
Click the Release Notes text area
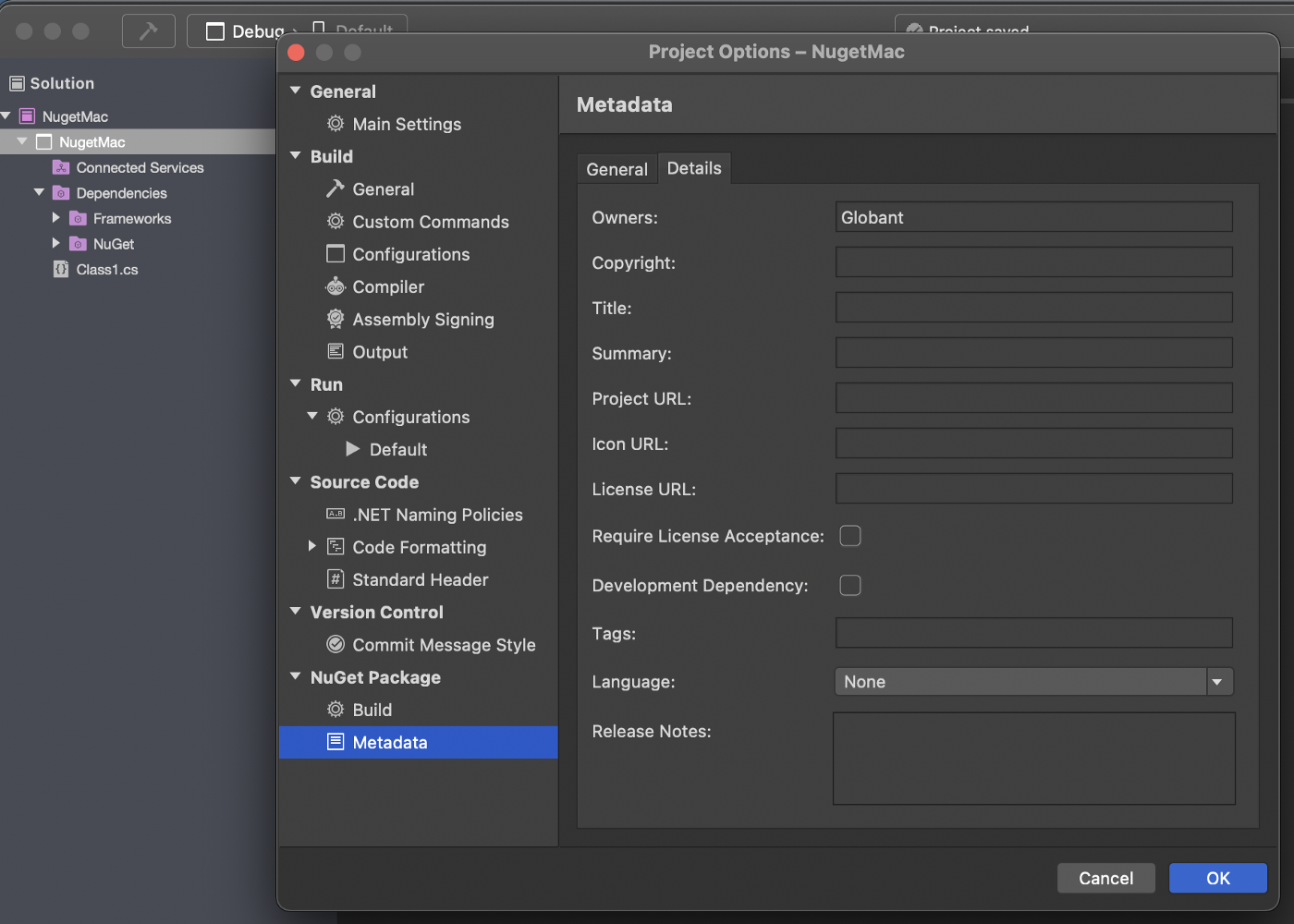coord(1034,759)
